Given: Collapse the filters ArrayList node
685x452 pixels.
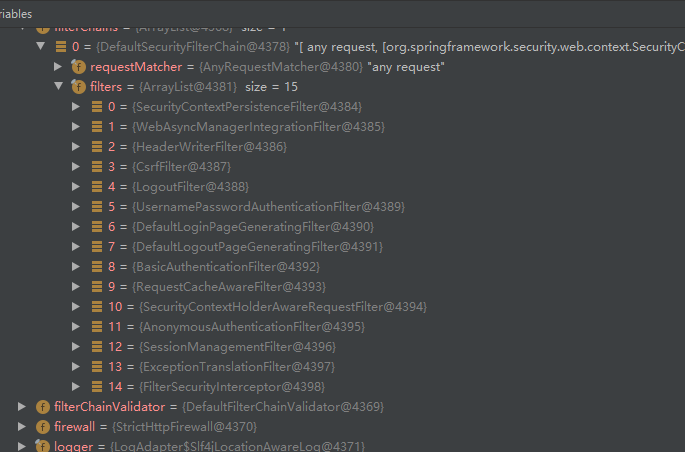Looking at the screenshot, I should pyautogui.click(x=59, y=87).
